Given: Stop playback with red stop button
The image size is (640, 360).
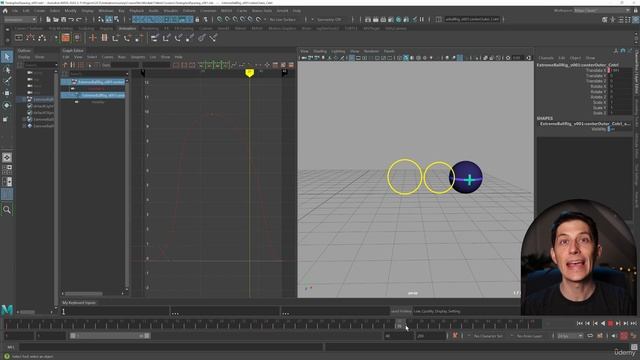Looking at the screenshot, I should (611, 323).
